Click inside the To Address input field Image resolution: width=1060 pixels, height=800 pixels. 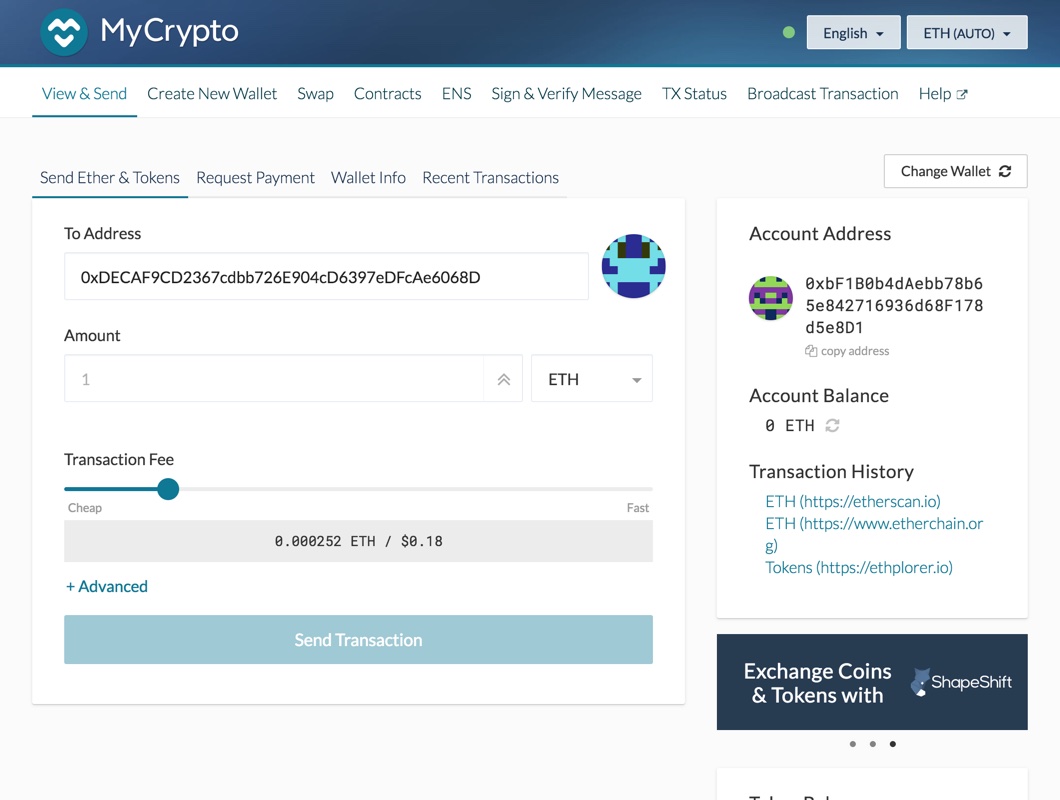click(x=325, y=276)
